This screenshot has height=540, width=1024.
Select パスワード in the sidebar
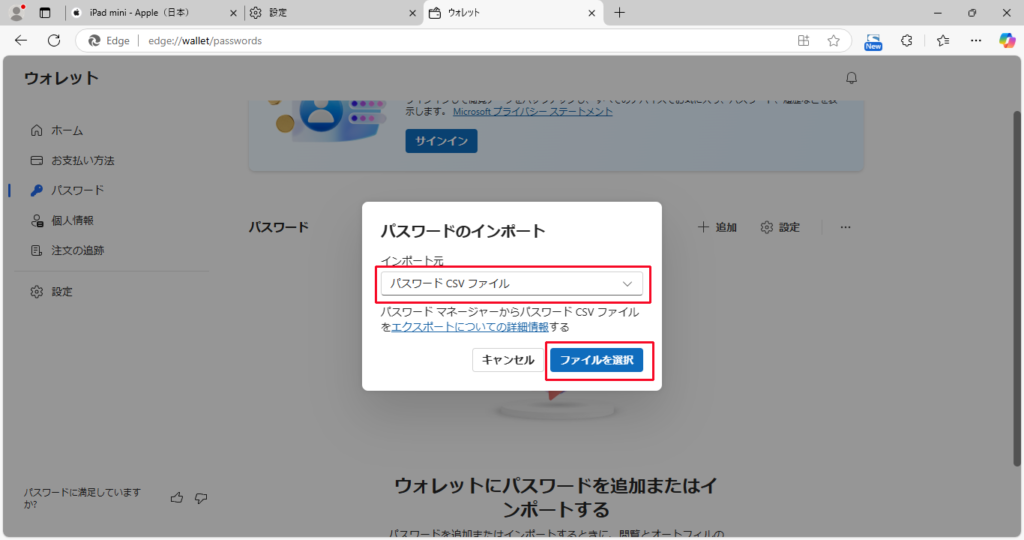tap(77, 190)
